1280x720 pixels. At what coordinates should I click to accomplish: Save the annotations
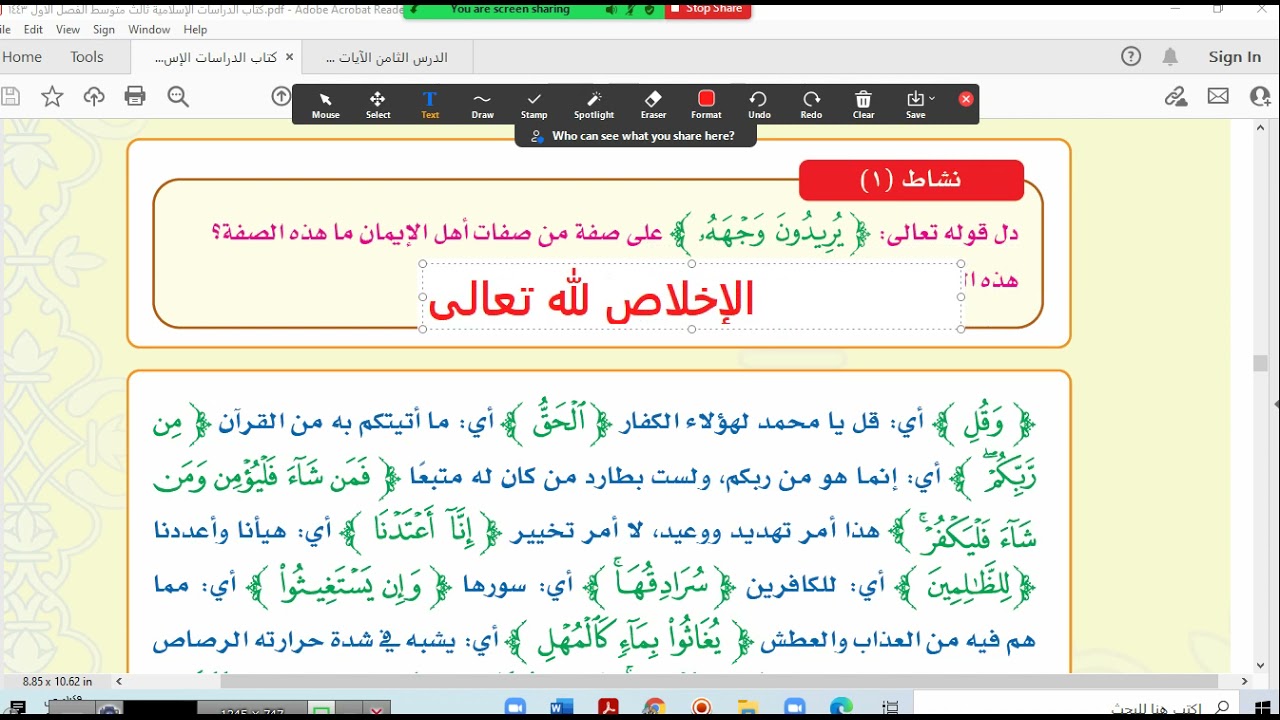(915, 105)
